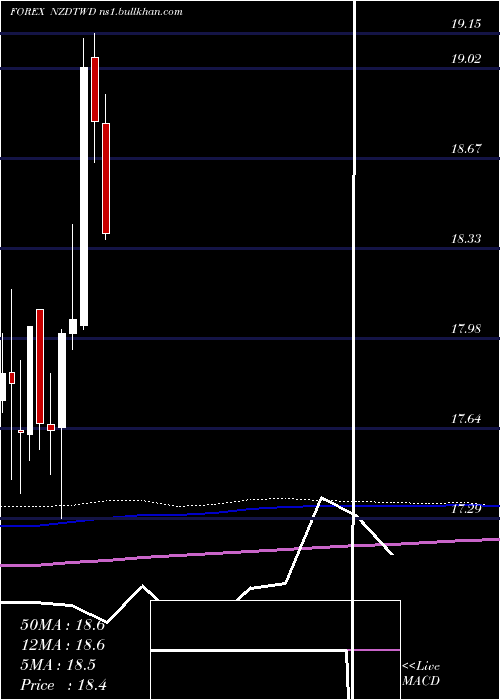This screenshot has height=700, width=500.
Task: Click the 18.67 price axis label
Action: (x=466, y=149)
